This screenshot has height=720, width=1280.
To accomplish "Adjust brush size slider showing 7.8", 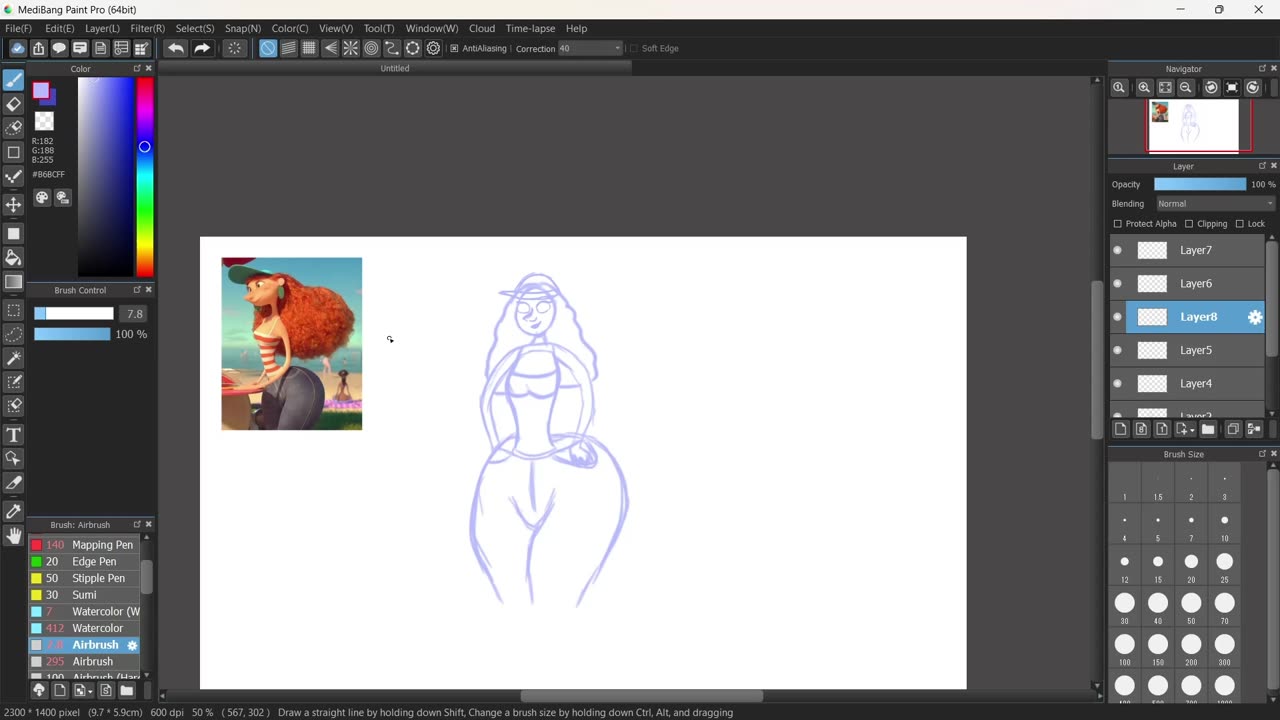I will coord(74,314).
